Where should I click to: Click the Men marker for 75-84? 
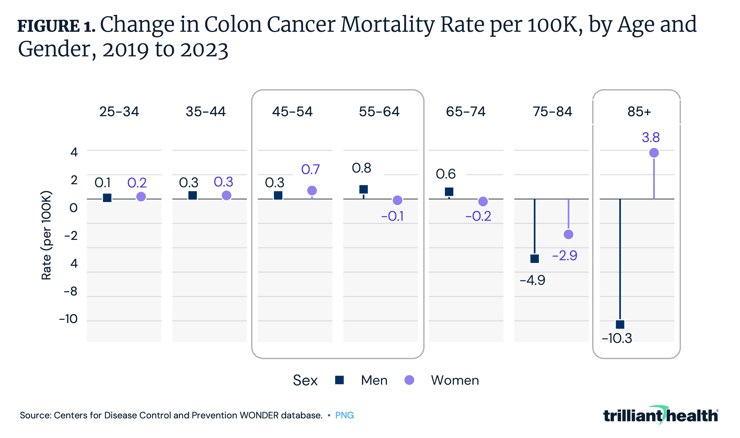tap(535, 258)
